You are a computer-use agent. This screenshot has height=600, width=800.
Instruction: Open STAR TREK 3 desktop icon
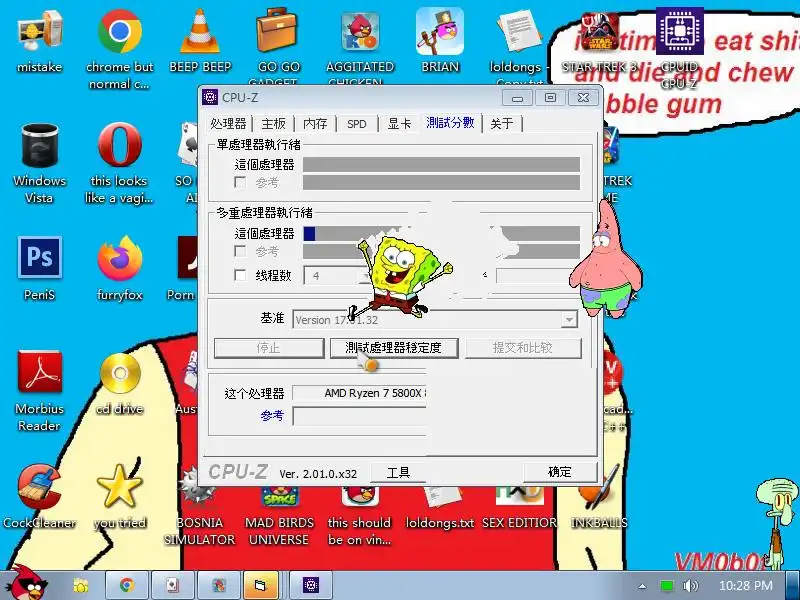(599, 32)
